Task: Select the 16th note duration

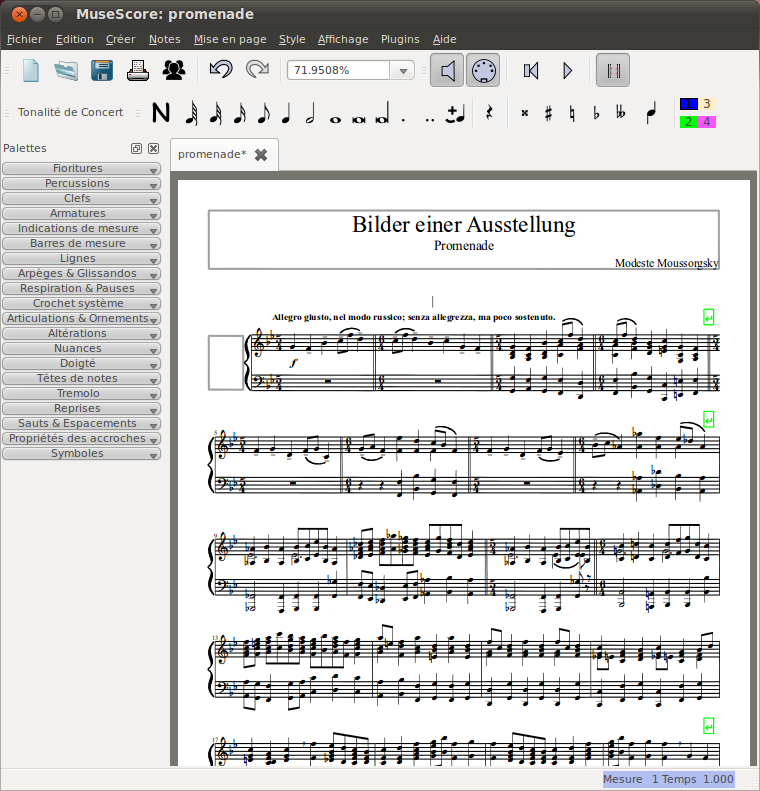Action: [x=240, y=112]
